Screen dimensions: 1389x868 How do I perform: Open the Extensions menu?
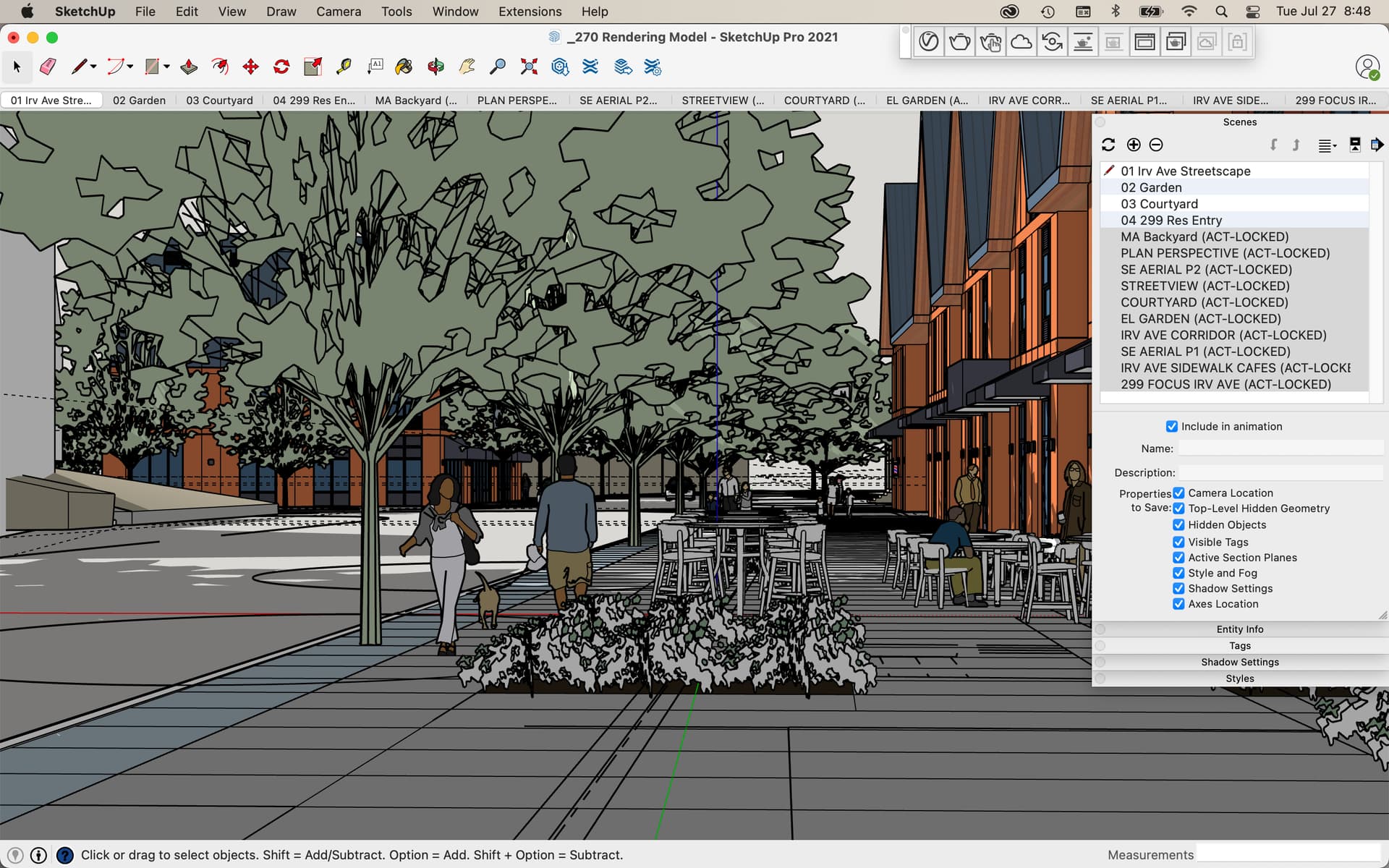click(x=530, y=12)
